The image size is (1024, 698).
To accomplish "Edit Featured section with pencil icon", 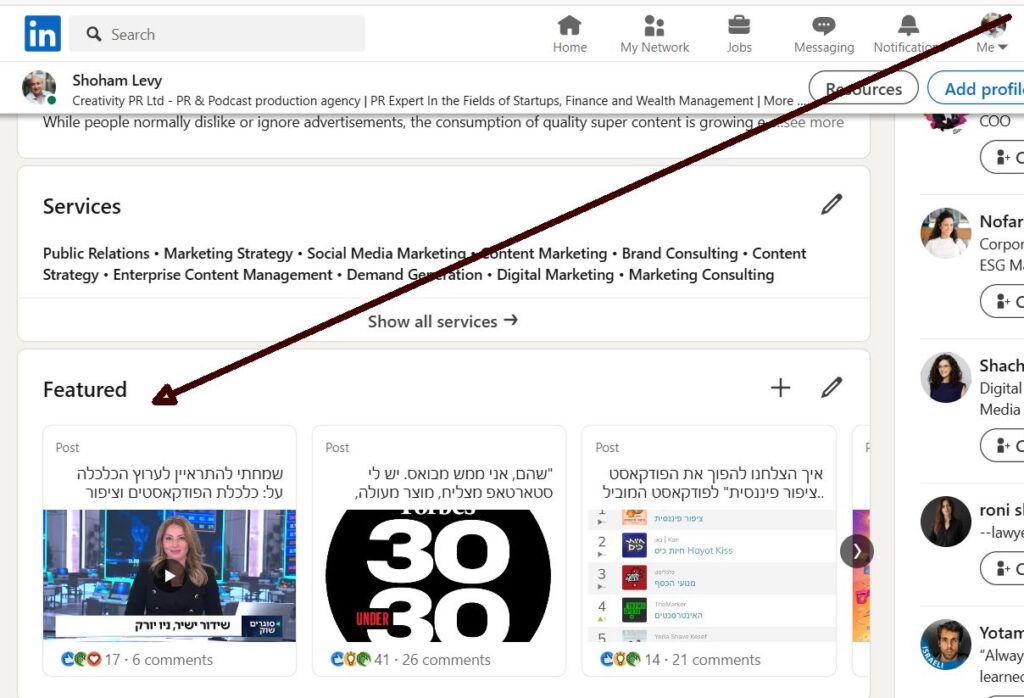I will point(831,388).
